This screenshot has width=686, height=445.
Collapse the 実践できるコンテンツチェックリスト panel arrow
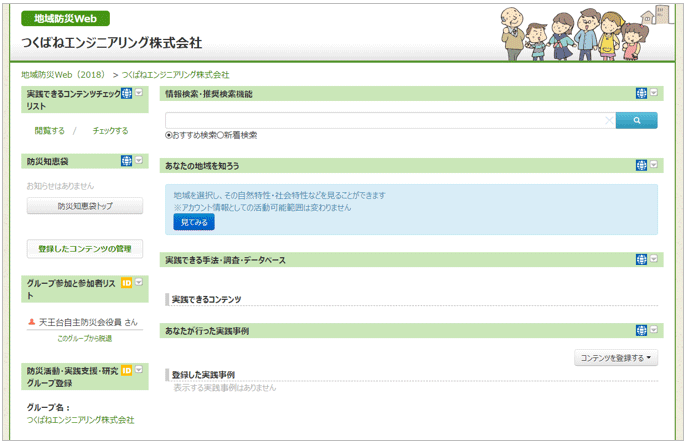139,93
